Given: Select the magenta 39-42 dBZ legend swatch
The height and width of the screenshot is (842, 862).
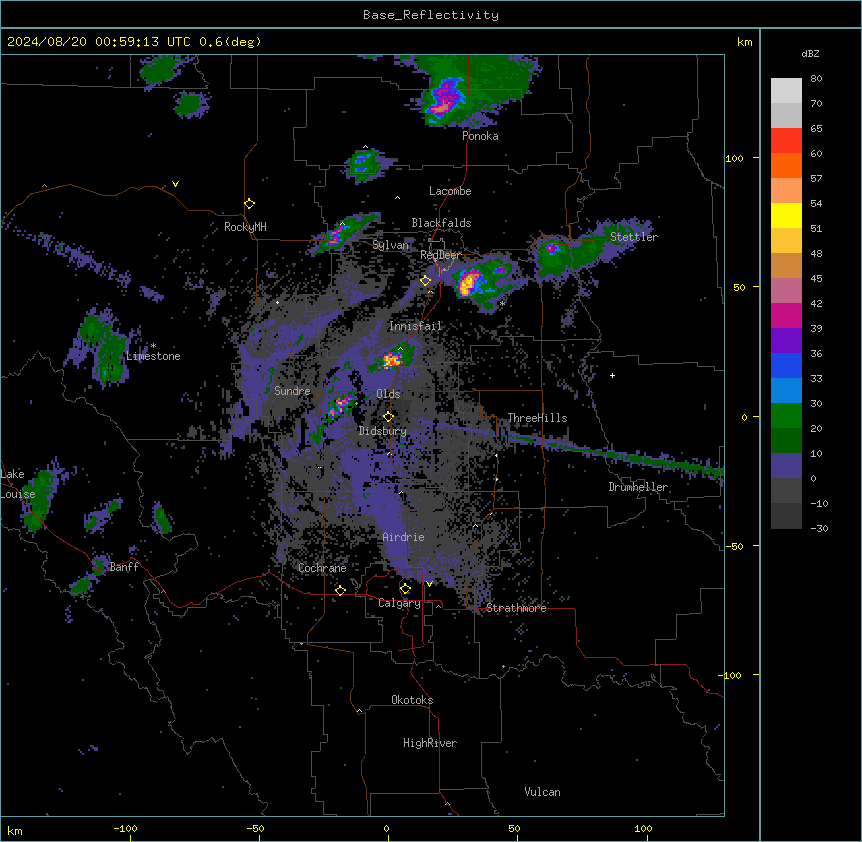Looking at the screenshot, I should 786,315.
